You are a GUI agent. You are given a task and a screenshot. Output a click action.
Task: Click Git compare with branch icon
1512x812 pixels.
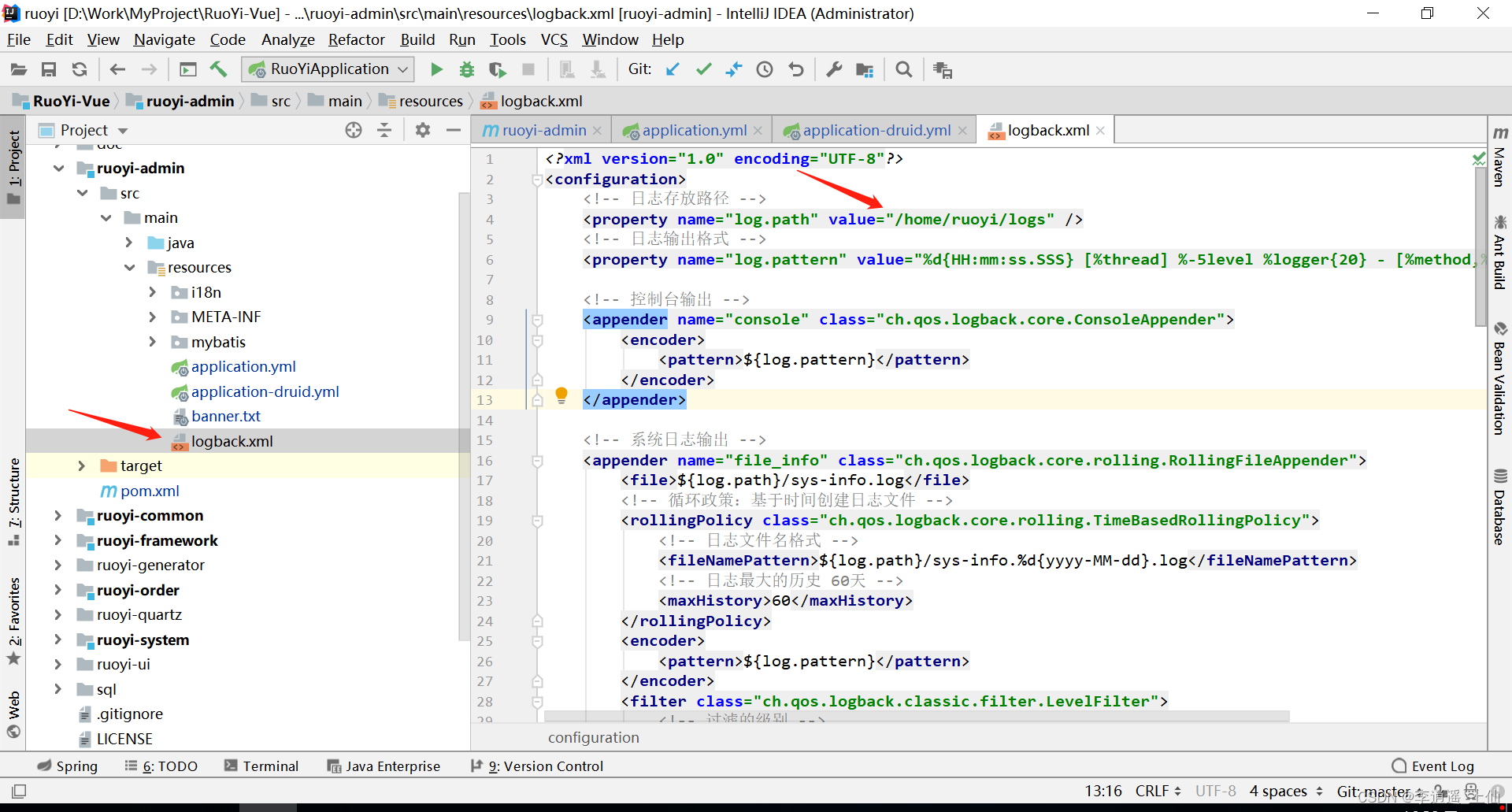point(734,69)
